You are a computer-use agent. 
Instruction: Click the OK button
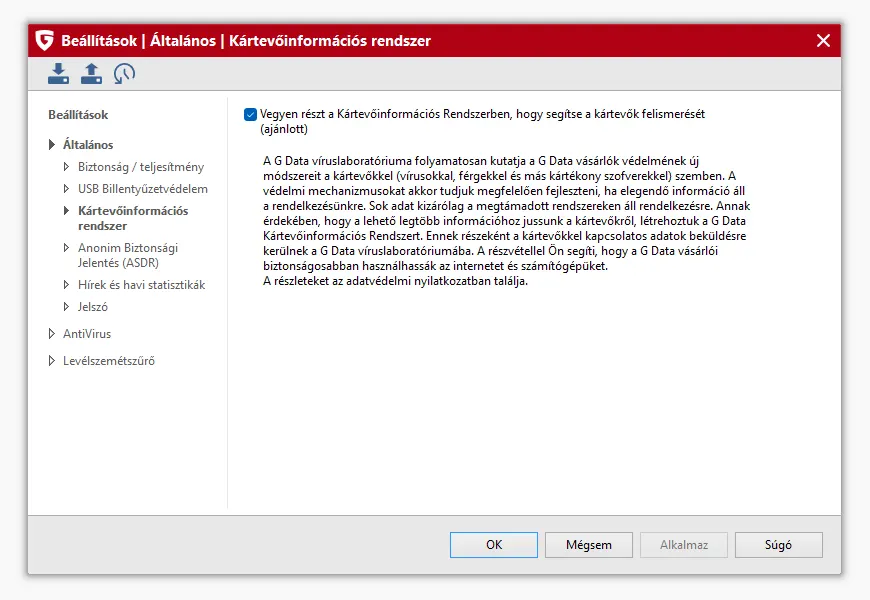coord(493,545)
